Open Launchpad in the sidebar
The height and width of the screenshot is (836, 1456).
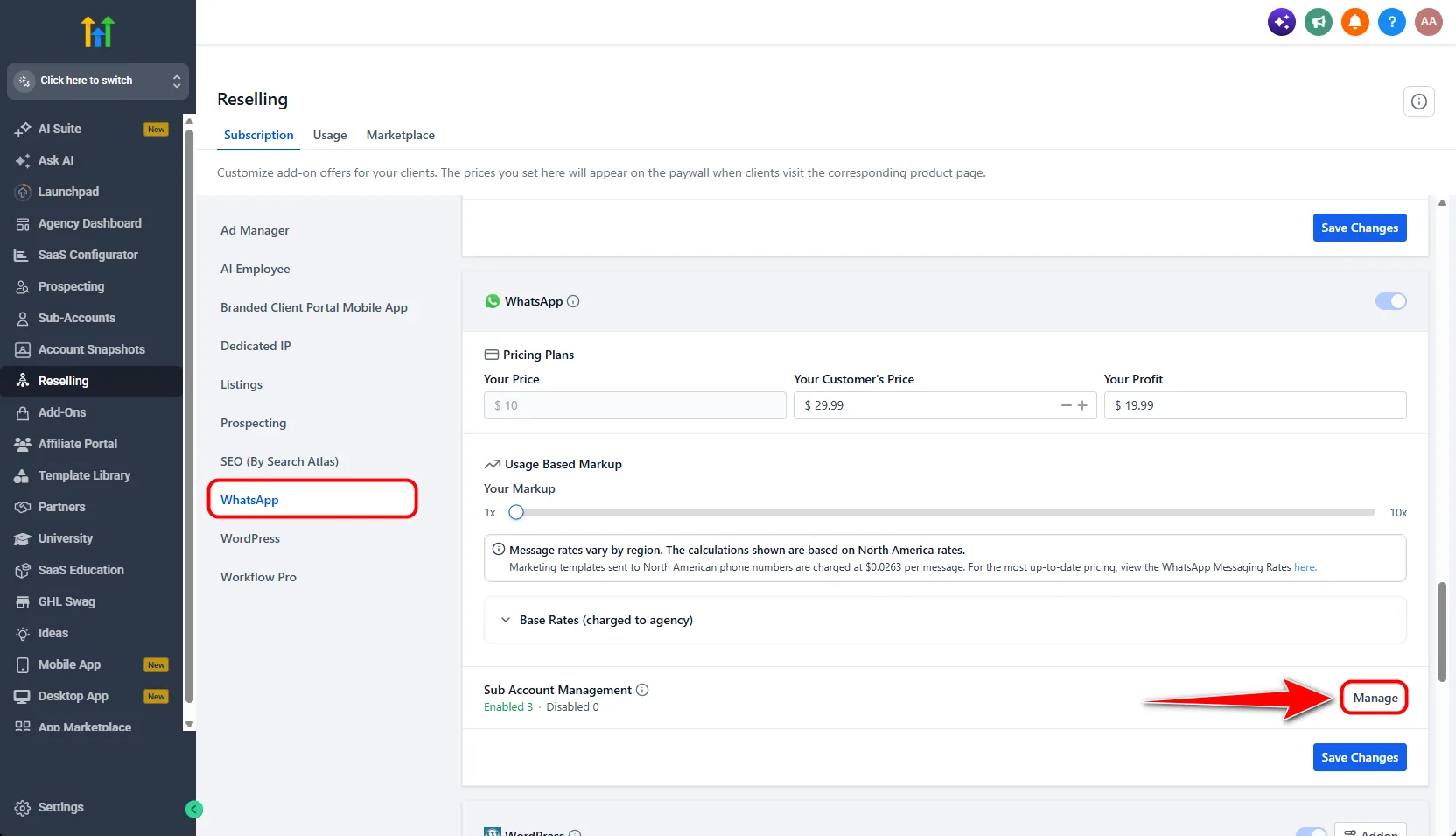pos(91,192)
